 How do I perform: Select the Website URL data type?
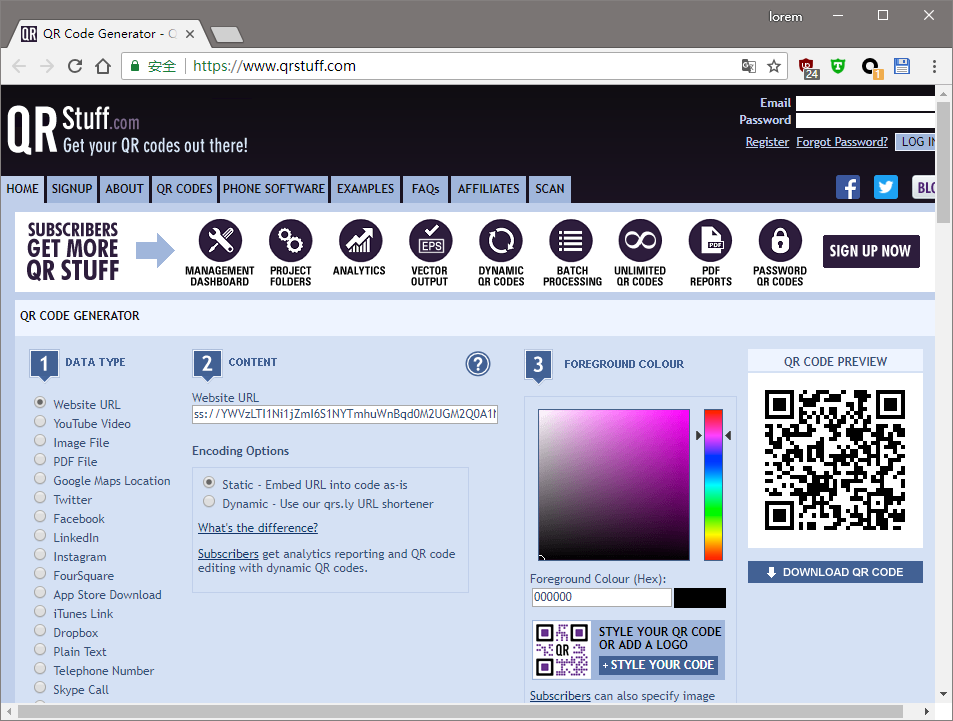click(x=40, y=402)
